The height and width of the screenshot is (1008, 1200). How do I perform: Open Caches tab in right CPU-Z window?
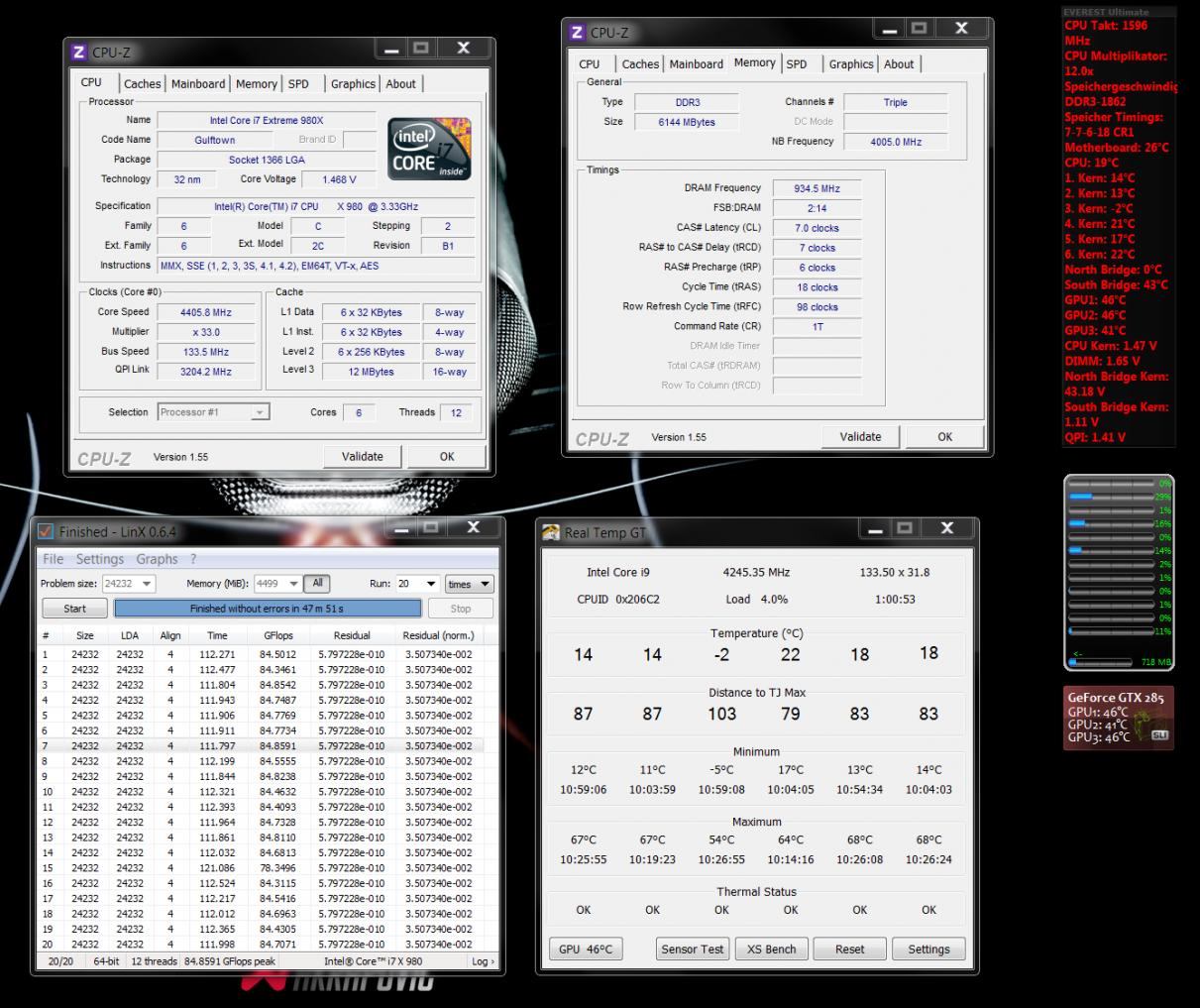pos(640,64)
